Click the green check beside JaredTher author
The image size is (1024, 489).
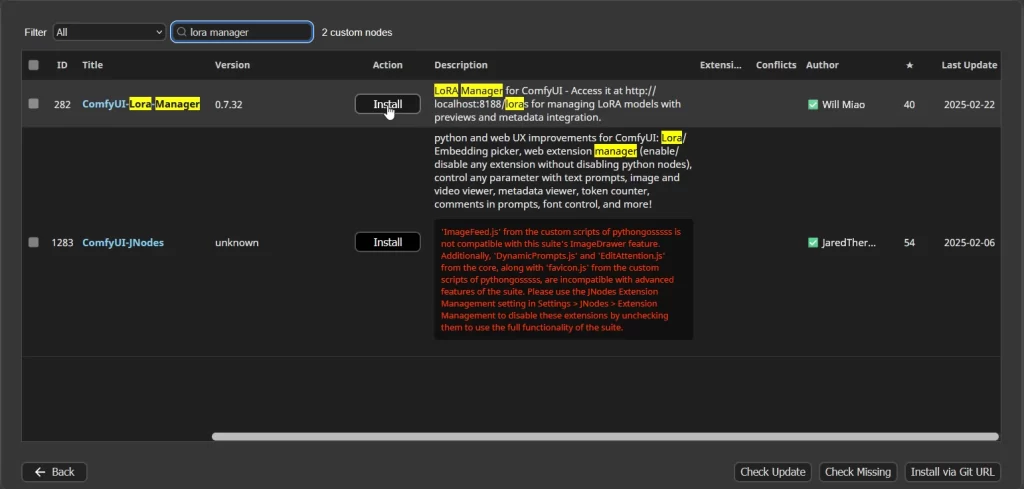813,242
